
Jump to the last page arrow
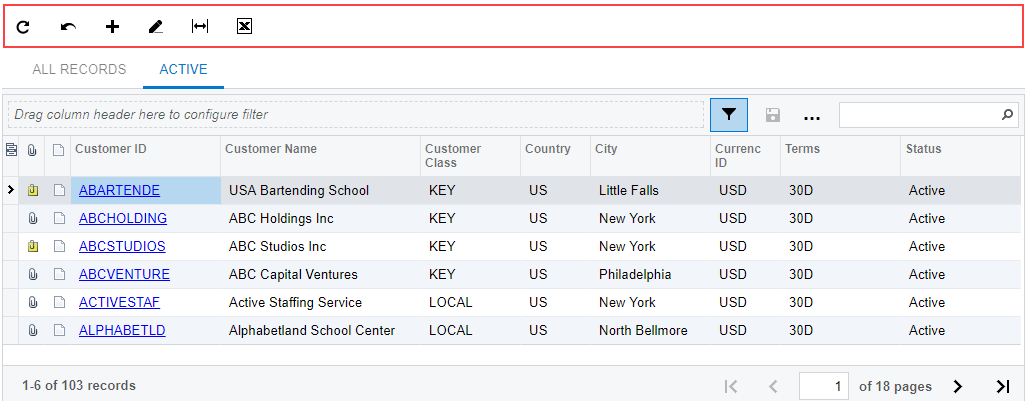coord(1003,386)
